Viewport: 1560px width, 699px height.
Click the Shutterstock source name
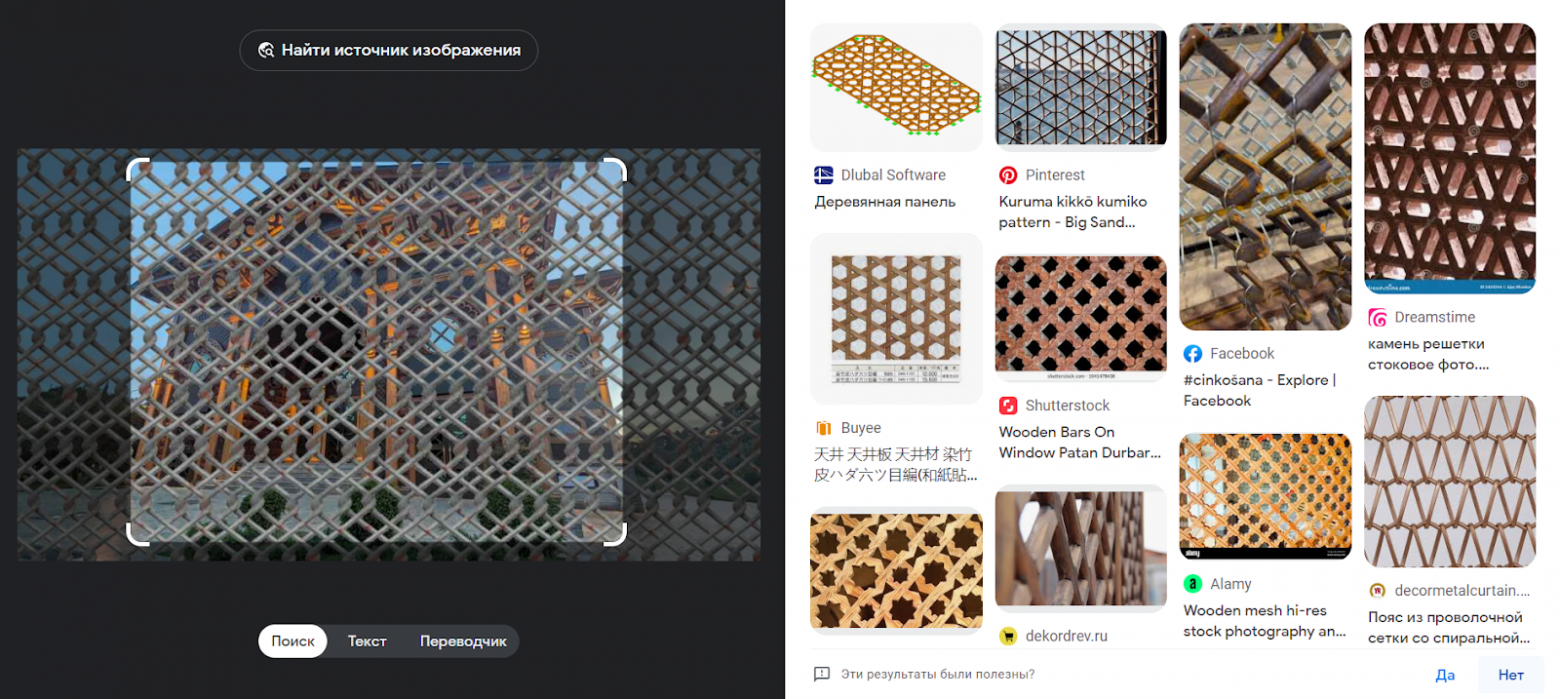click(1067, 405)
